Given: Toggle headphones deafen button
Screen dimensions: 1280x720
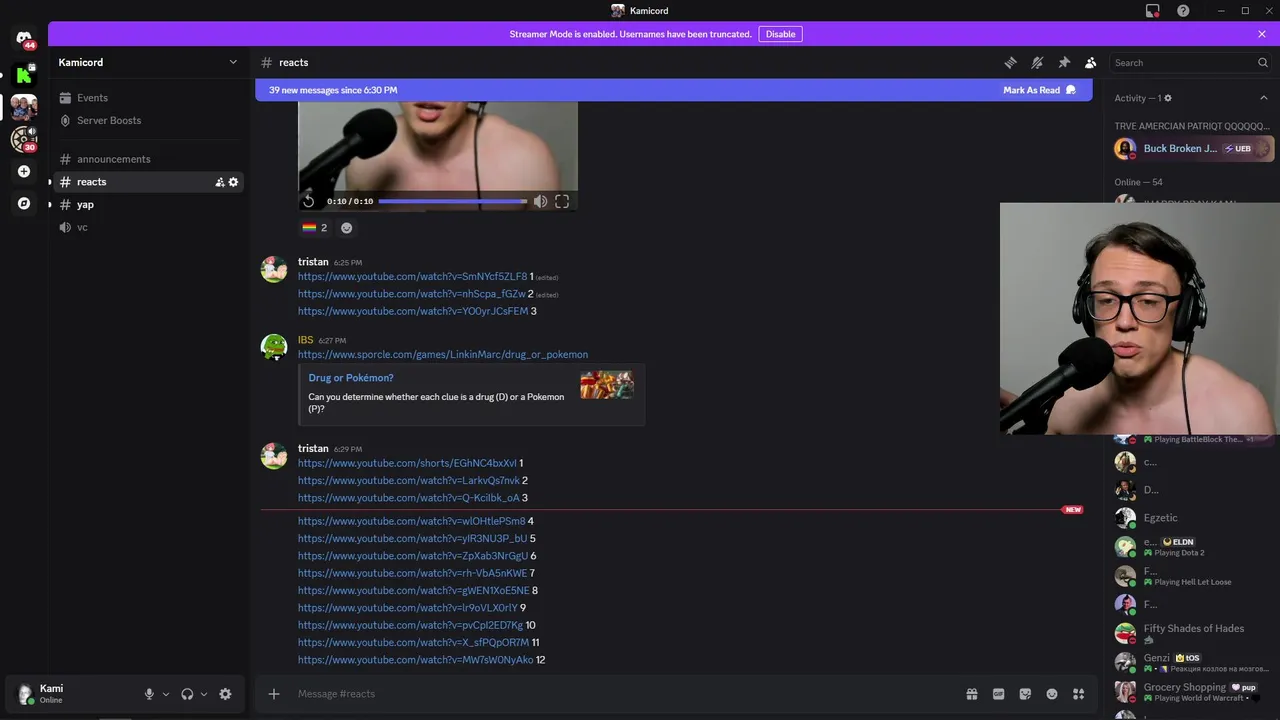Looking at the screenshot, I should point(187,694).
